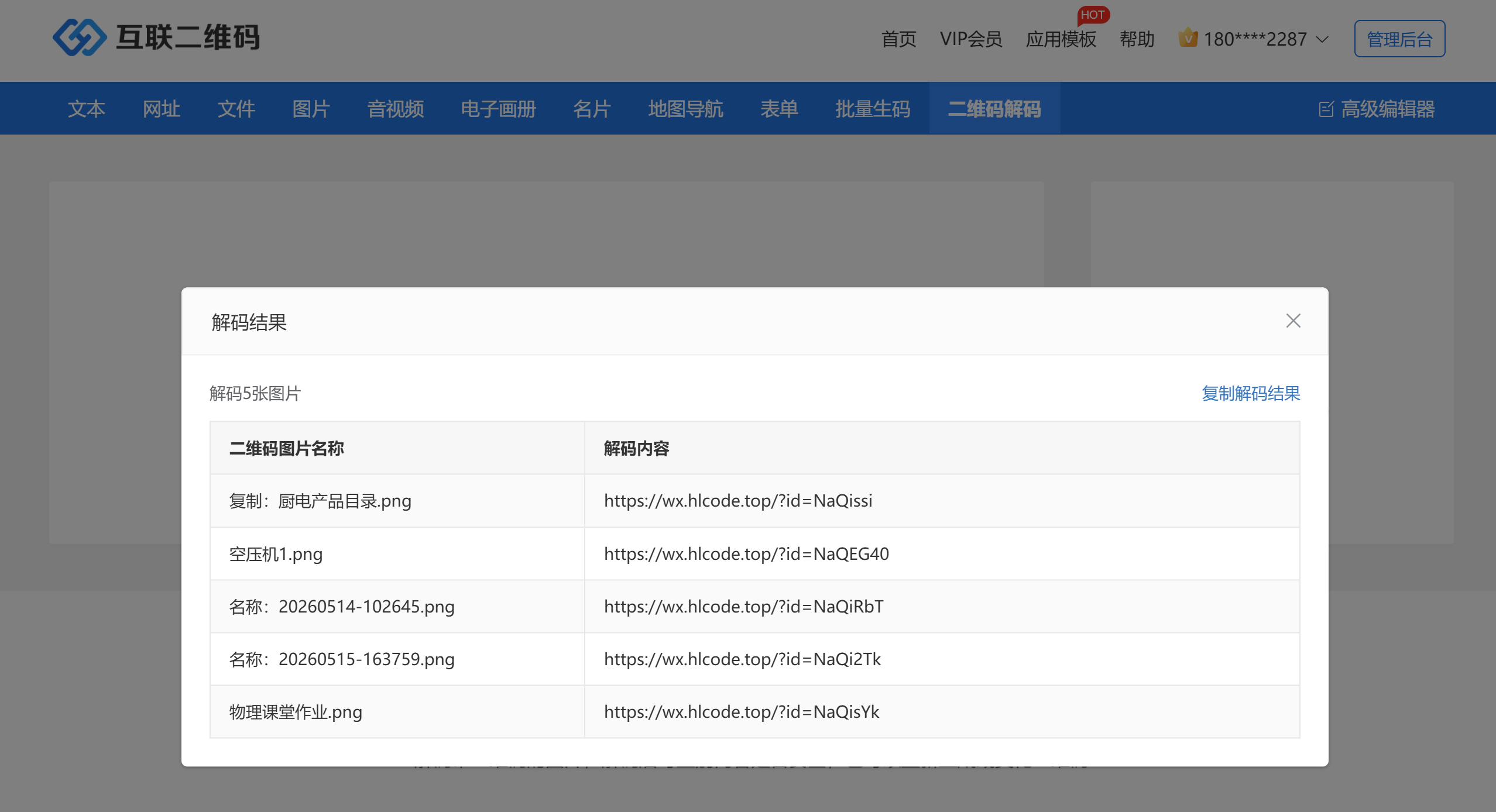Select file name 复制：厨电产品目录.png
This screenshot has width=1496, height=812.
point(320,501)
